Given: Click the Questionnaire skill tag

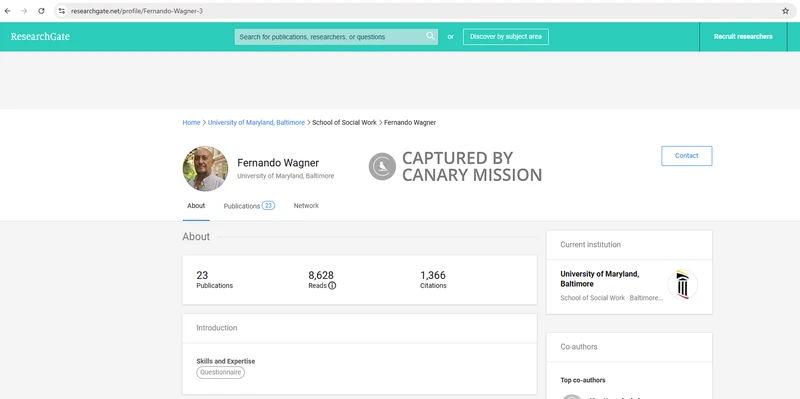Looking at the screenshot, I should coord(220,372).
